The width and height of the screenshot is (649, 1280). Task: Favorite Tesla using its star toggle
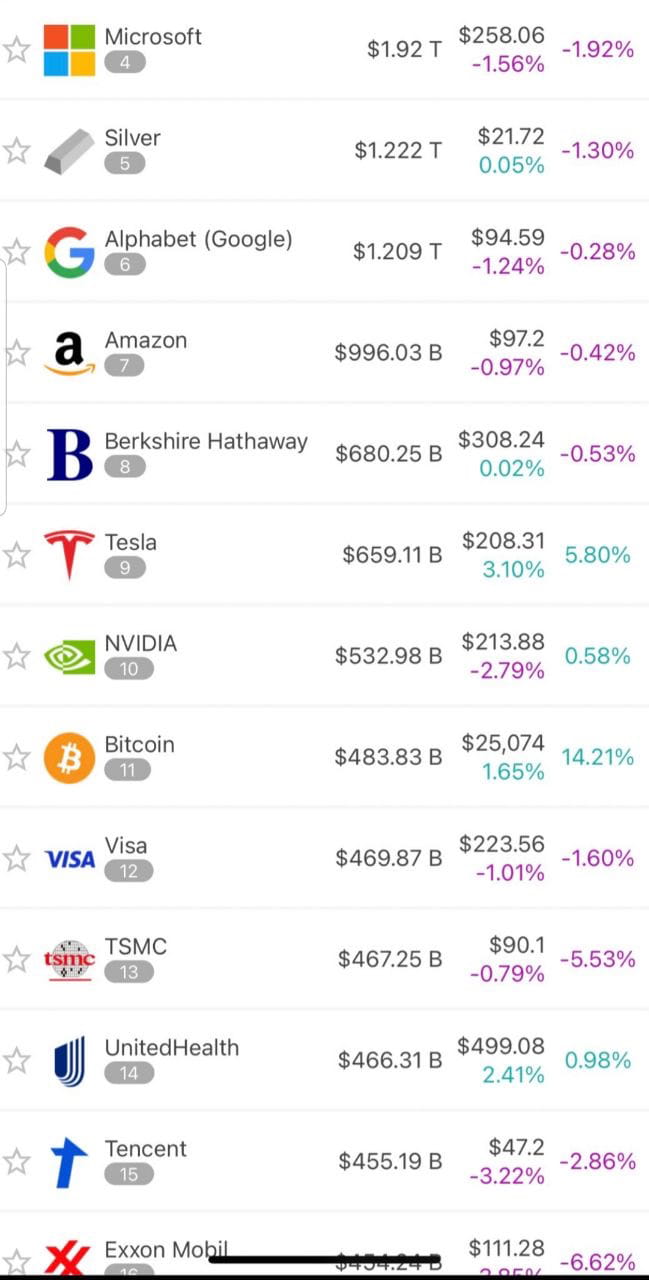pos(17,554)
